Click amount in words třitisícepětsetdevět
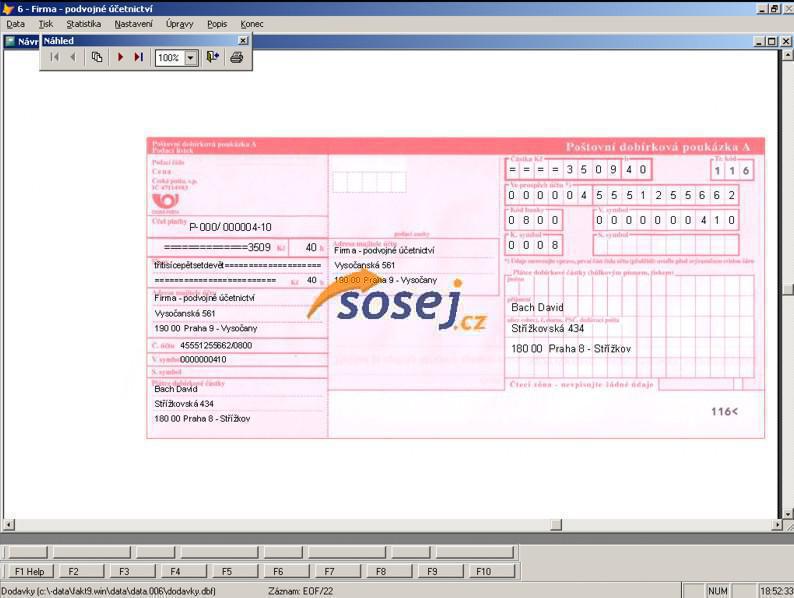794x598 pixels. pyautogui.click(x=189, y=265)
